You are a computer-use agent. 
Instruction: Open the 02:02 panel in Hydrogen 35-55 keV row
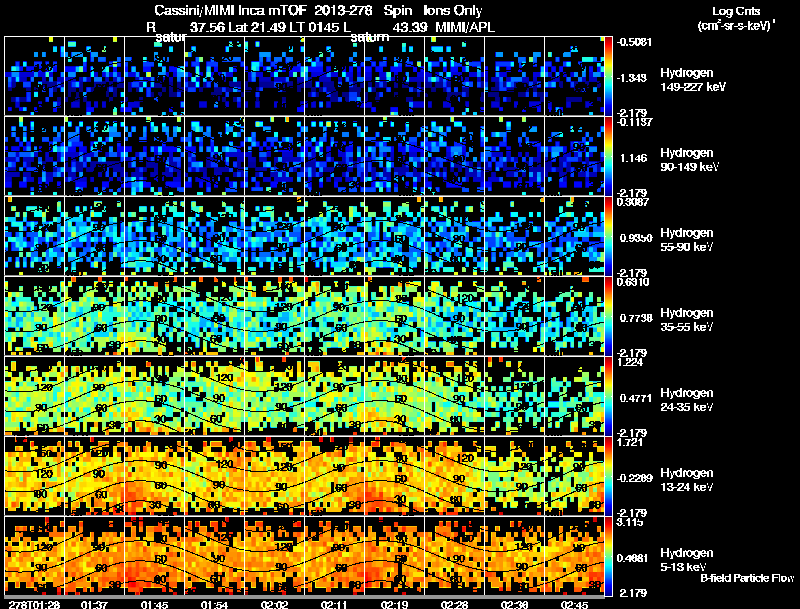pos(274,316)
